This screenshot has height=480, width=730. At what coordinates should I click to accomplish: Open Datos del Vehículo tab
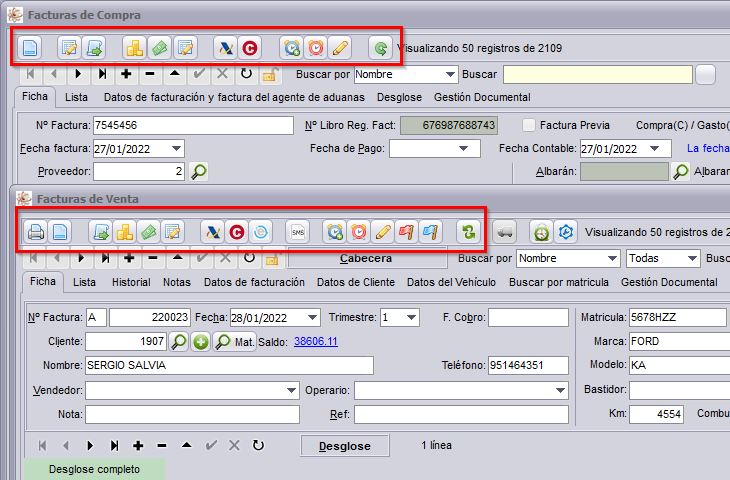(451, 282)
